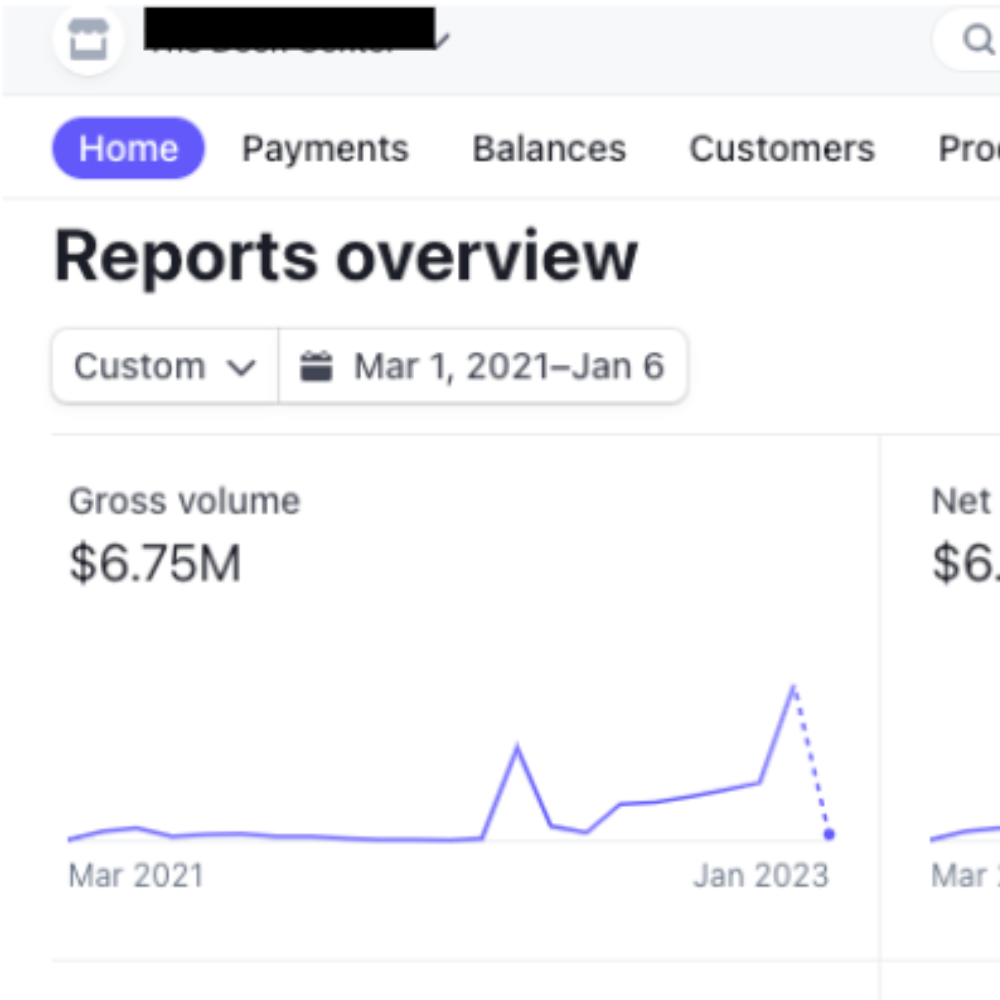This screenshot has width=1000, height=1000.
Task: Click the storefront icon in the top bar
Action: (x=88, y=40)
